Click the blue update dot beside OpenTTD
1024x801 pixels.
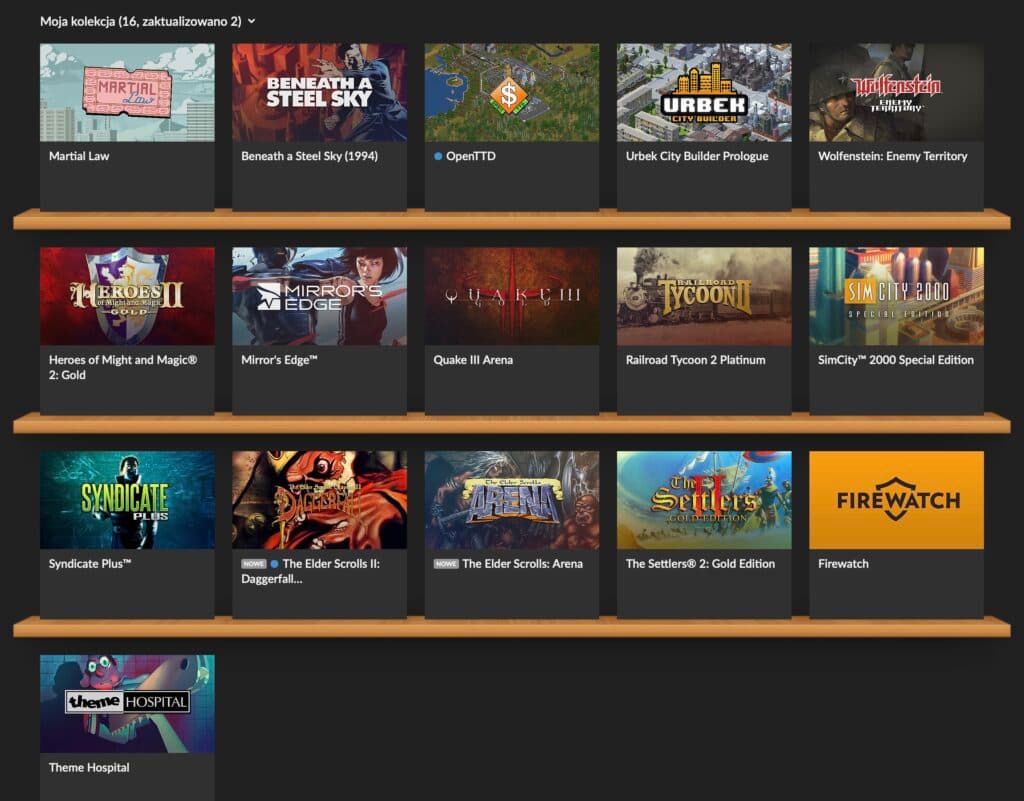pyautogui.click(x=438, y=157)
